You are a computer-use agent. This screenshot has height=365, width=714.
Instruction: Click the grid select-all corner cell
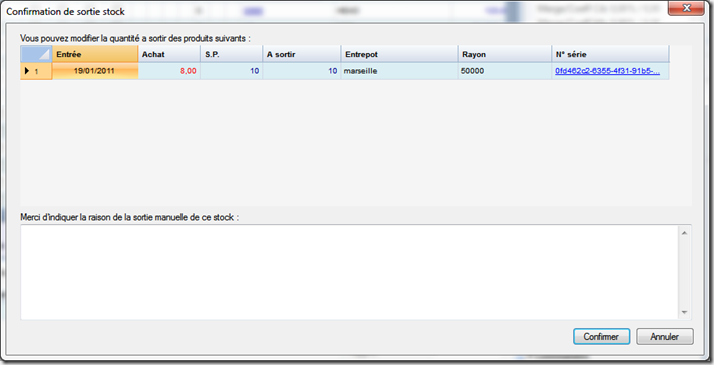pos(36,54)
